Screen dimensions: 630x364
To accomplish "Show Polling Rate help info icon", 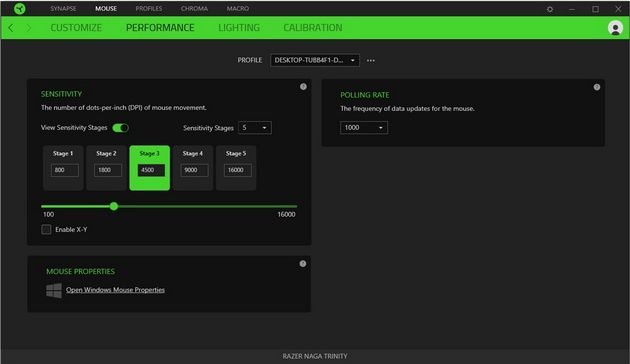I will coord(597,87).
